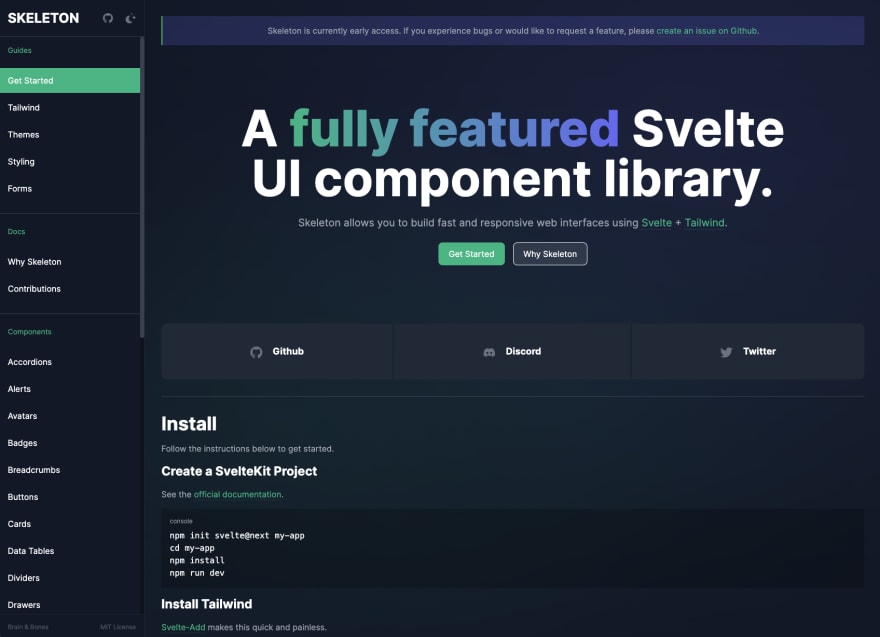
Task: Click the console code block
Action: coord(512,548)
